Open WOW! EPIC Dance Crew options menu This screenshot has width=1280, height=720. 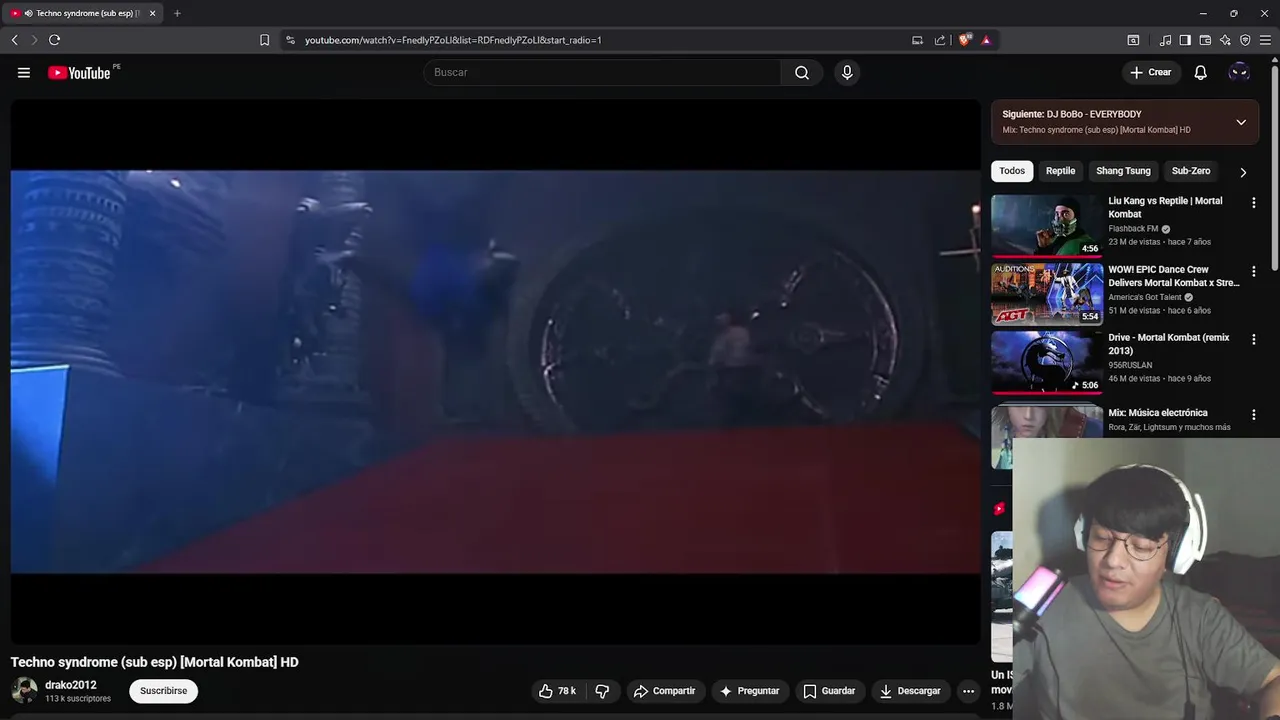tap(1253, 272)
